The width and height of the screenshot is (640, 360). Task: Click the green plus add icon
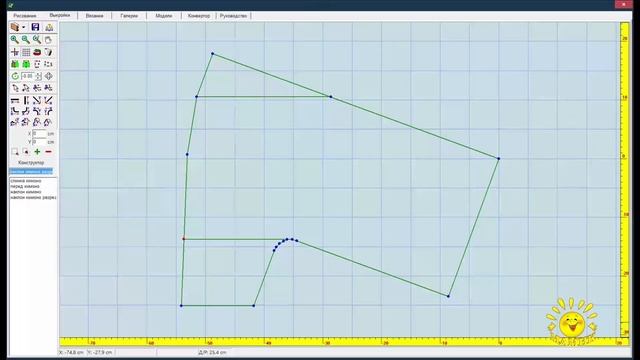point(37,152)
